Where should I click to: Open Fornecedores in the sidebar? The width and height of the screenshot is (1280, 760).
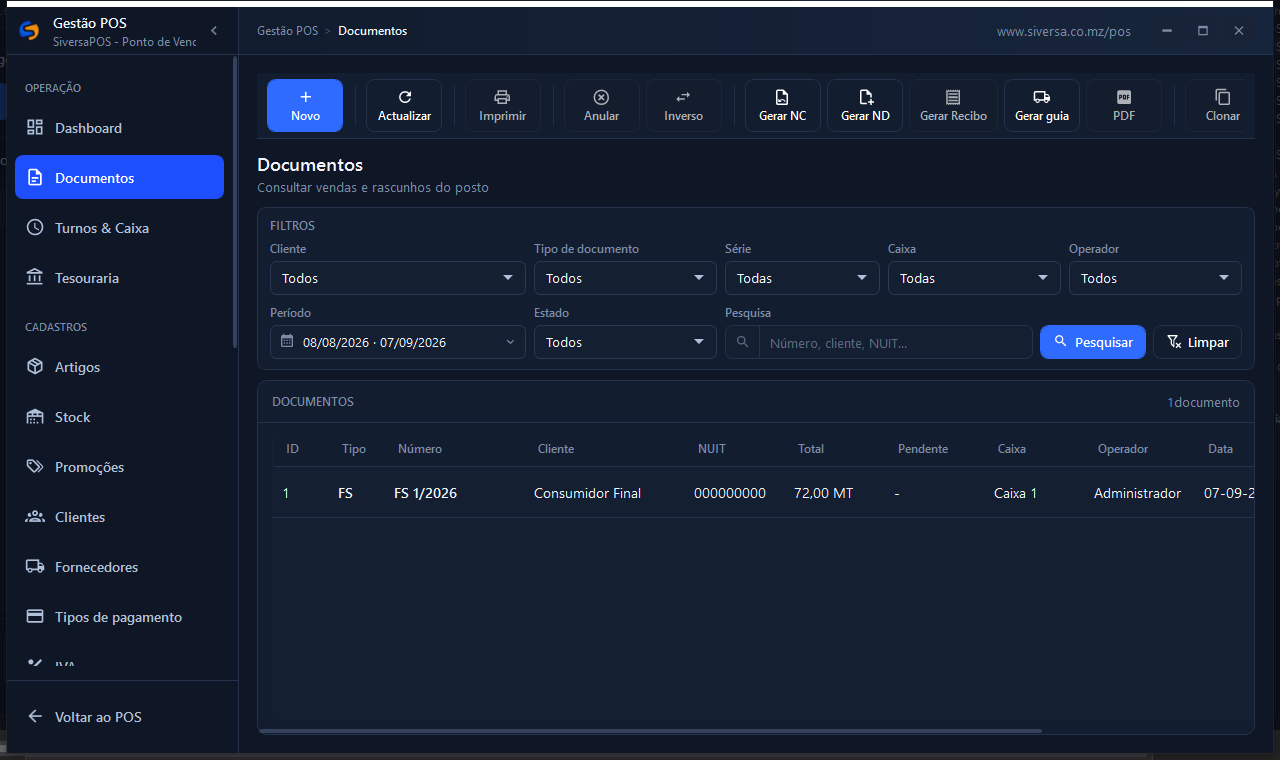tap(119, 567)
